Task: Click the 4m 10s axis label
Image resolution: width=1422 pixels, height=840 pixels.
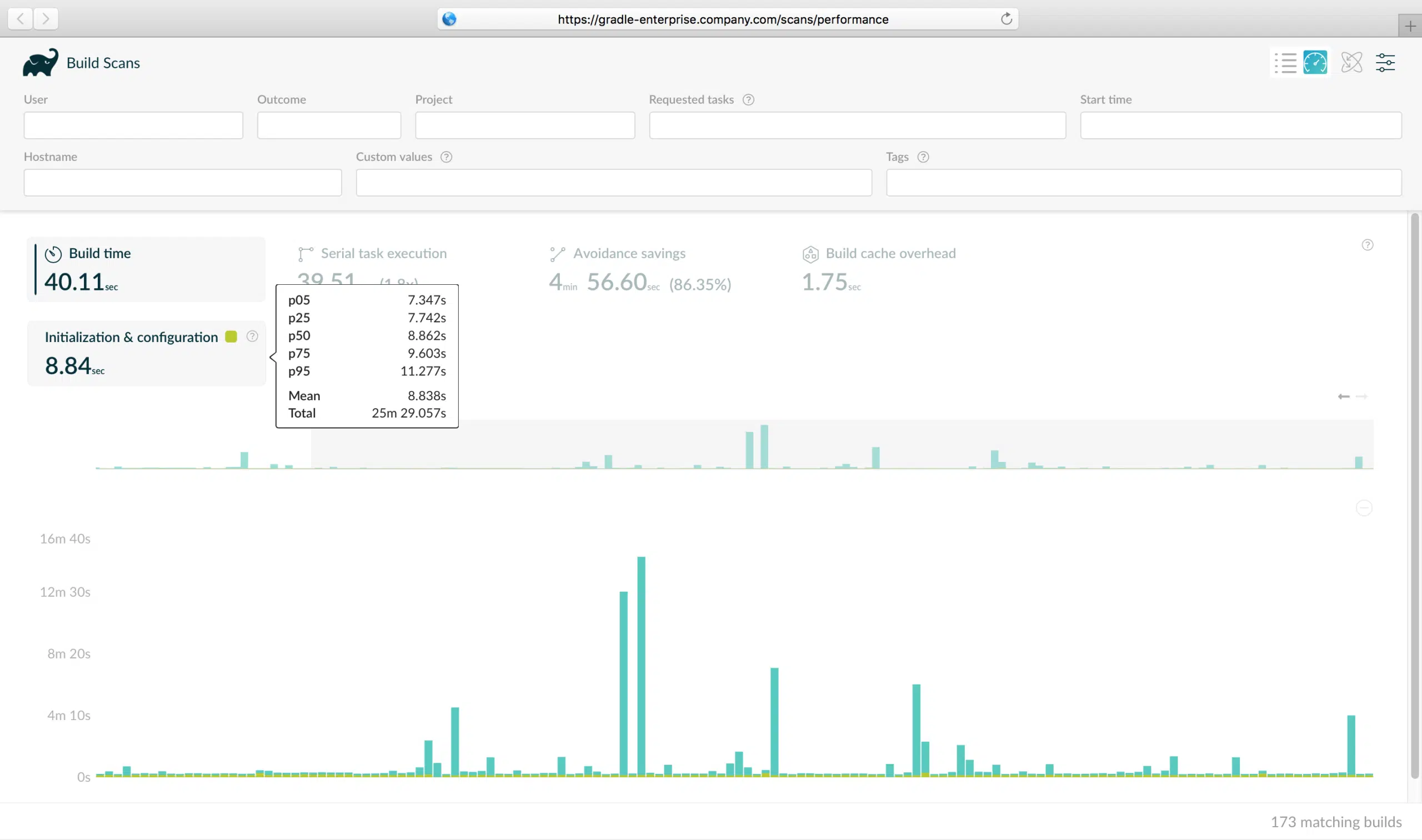Action: point(68,716)
